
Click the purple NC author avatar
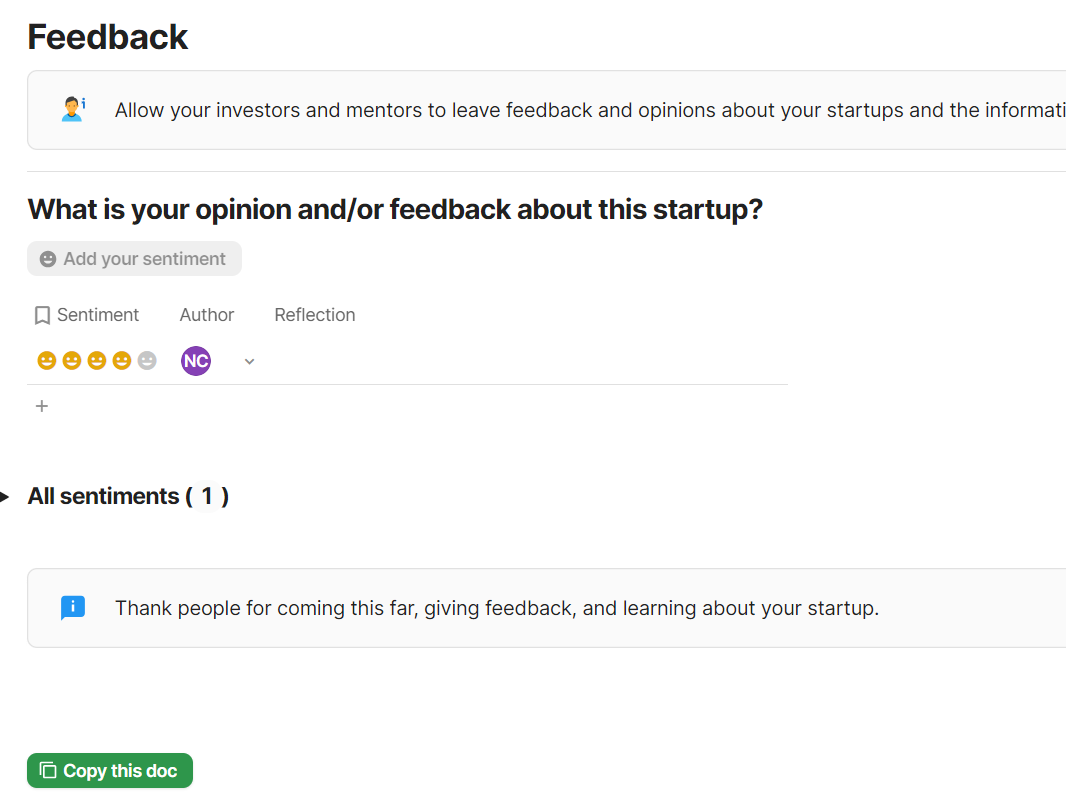(x=196, y=361)
